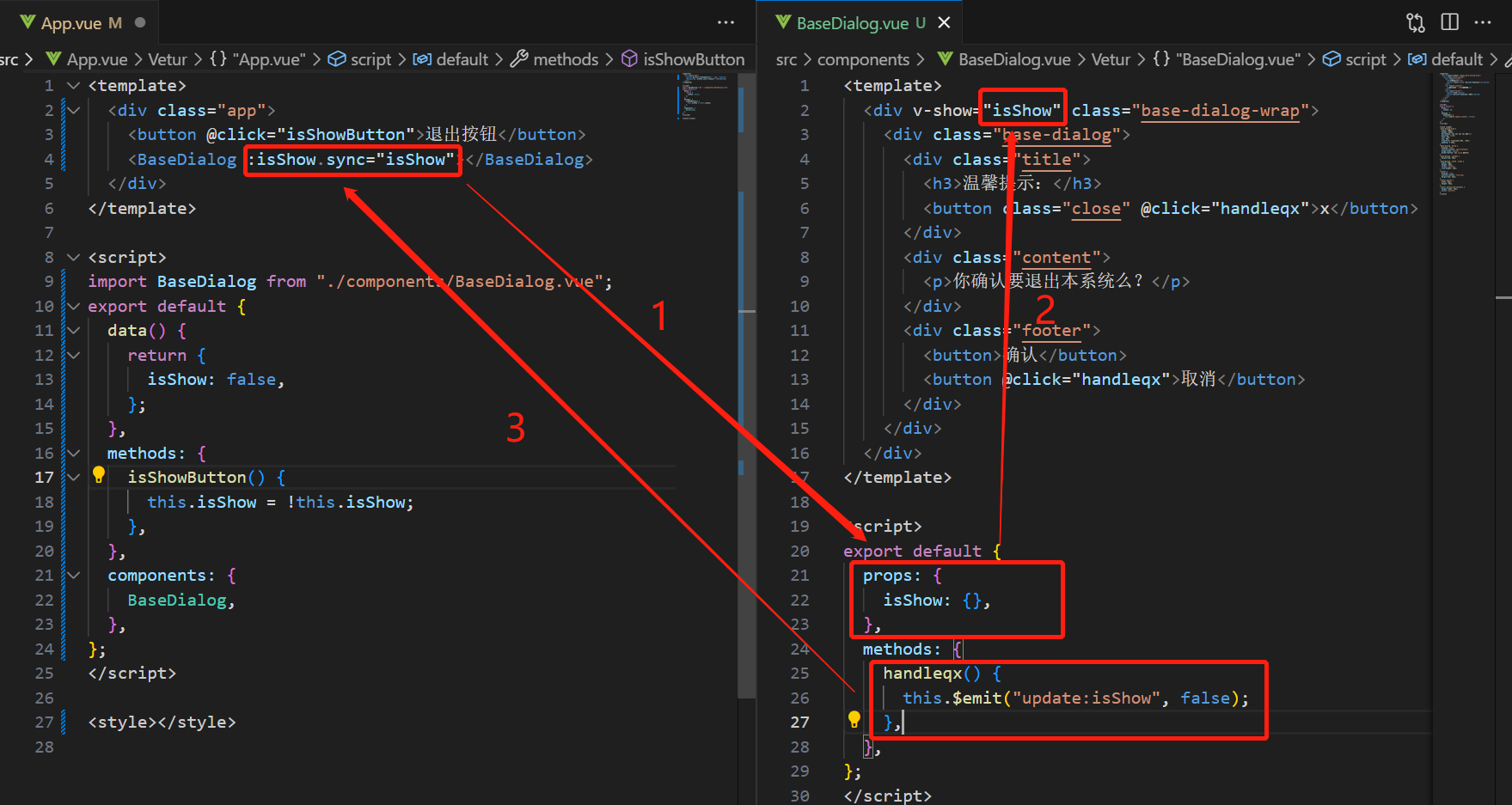1512x805 pixels.
Task: Click 'BaseDialog,' in components on line 22
Action: pos(181,600)
